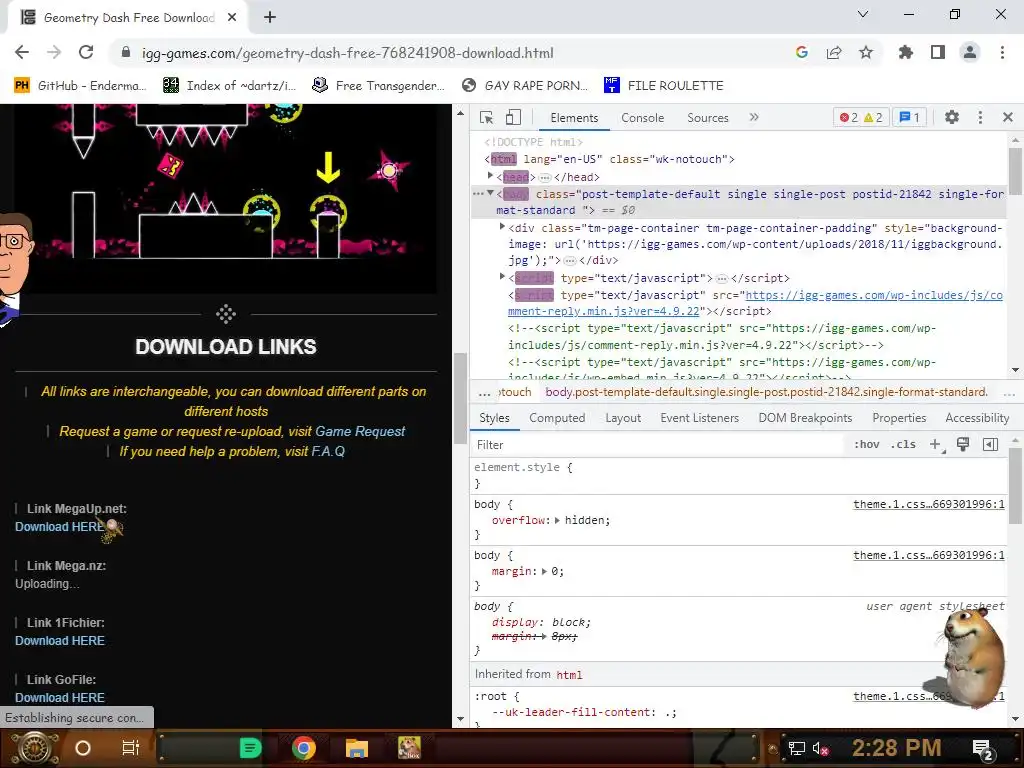Open Chrome's three-dot menu
Image resolution: width=1024 pixels, height=768 pixels.
pyautogui.click(x=1002, y=52)
